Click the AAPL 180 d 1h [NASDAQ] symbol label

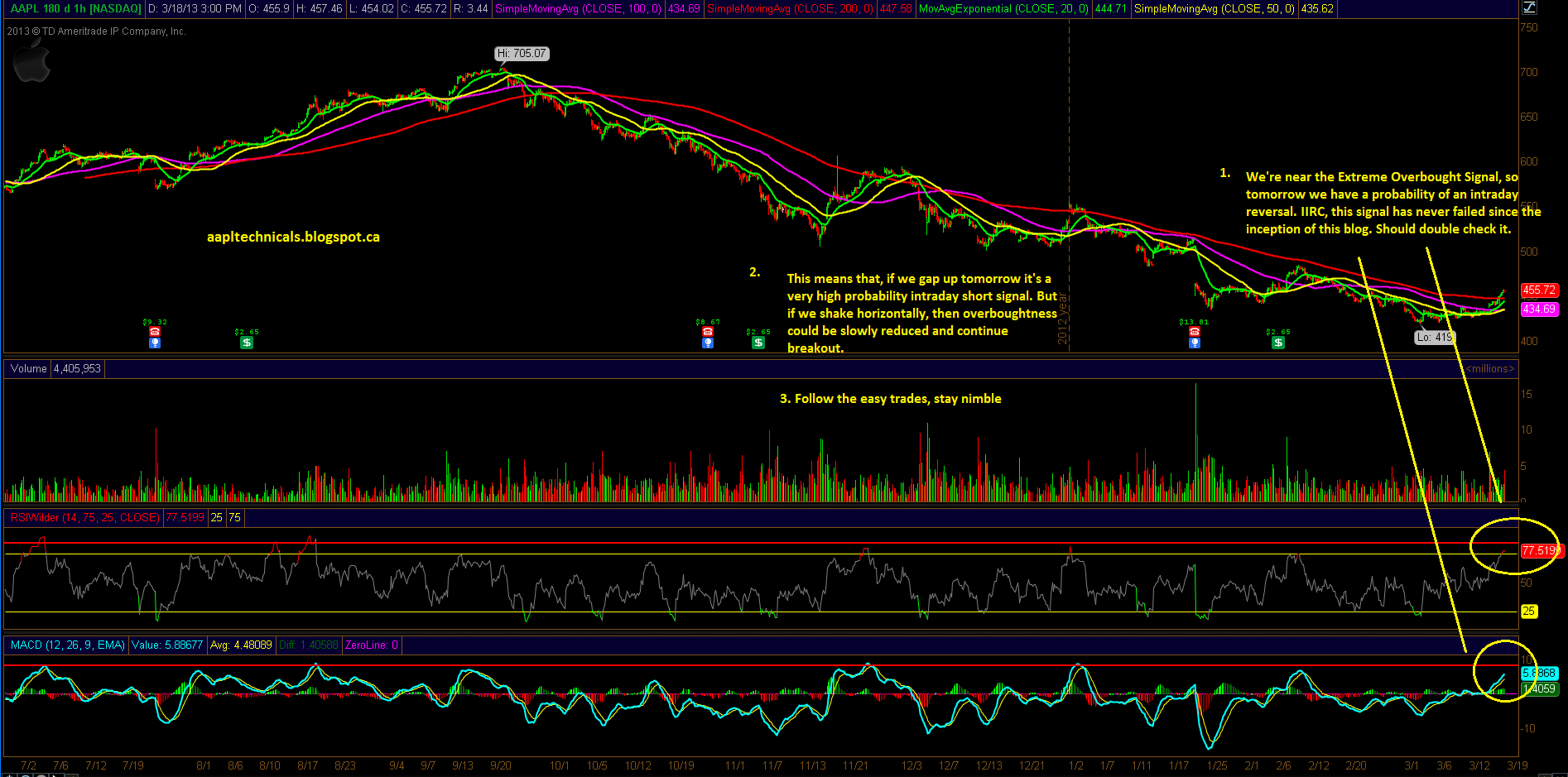[75, 8]
